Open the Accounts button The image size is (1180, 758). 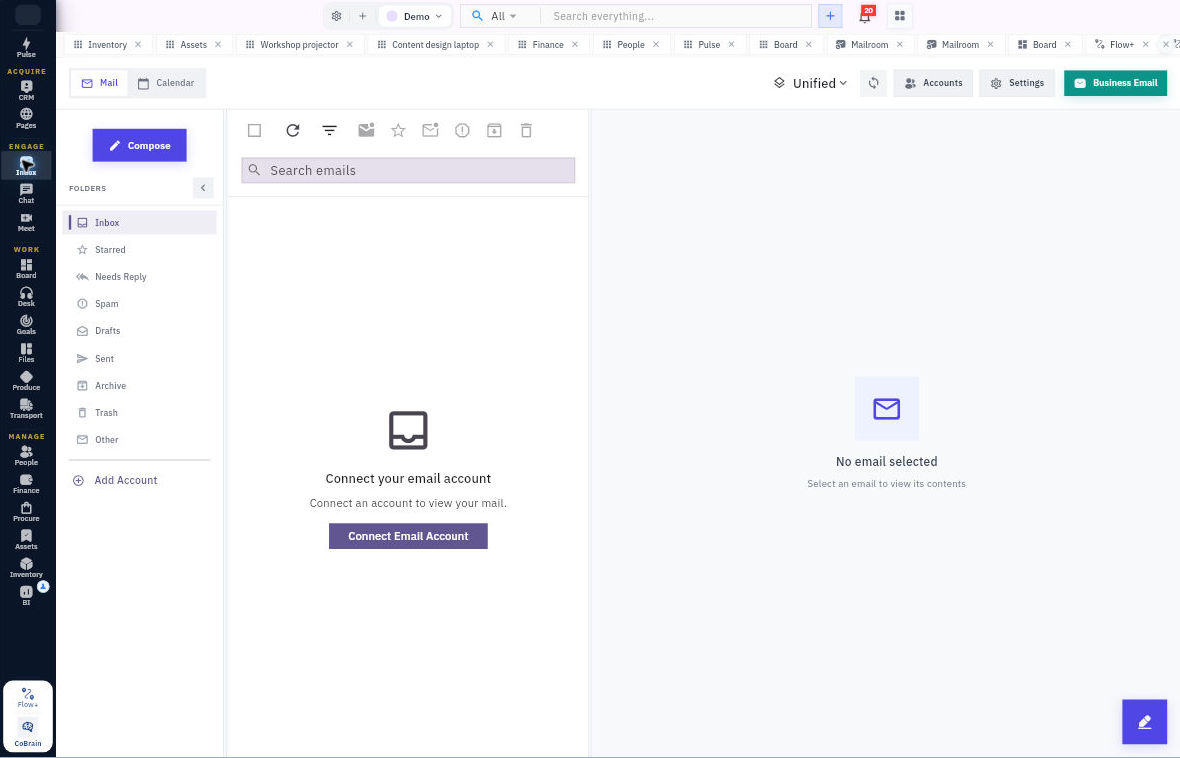click(933, 83)
